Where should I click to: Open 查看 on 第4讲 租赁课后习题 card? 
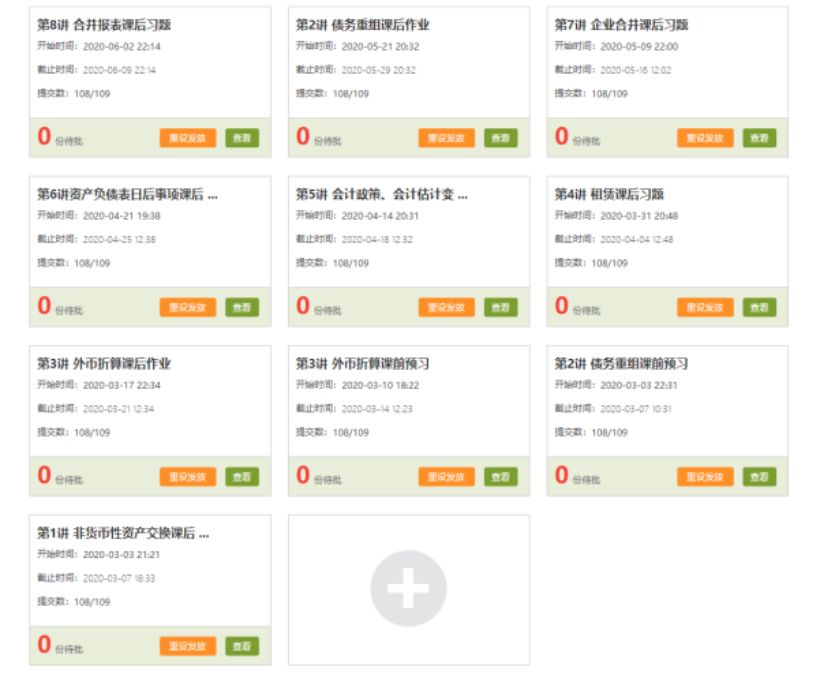click(759, 307)
